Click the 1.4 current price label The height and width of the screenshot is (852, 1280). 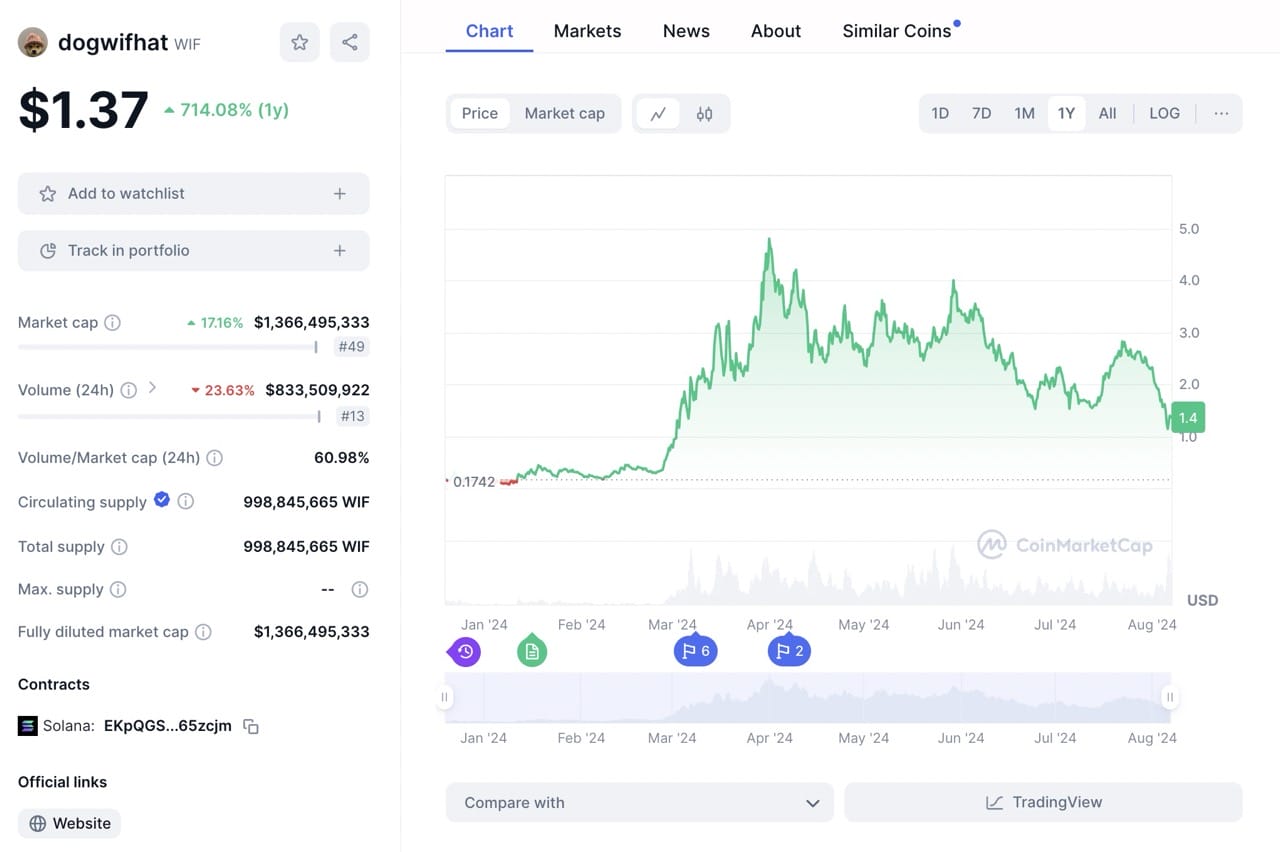pyautogui.click(x=1188, y=417)
